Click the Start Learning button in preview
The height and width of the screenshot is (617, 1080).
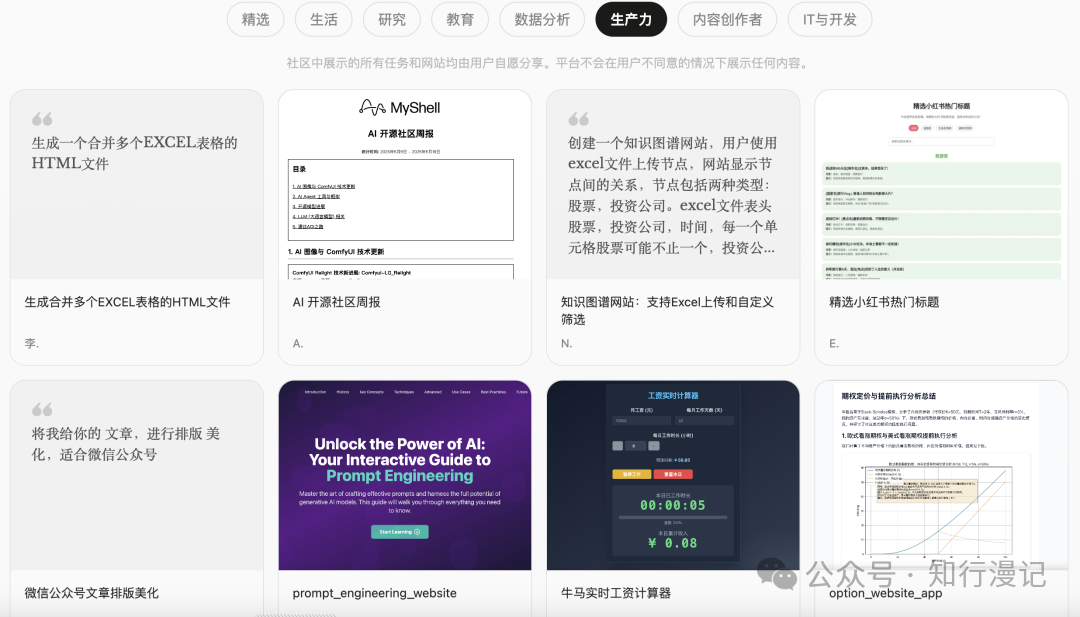(399, 532)
